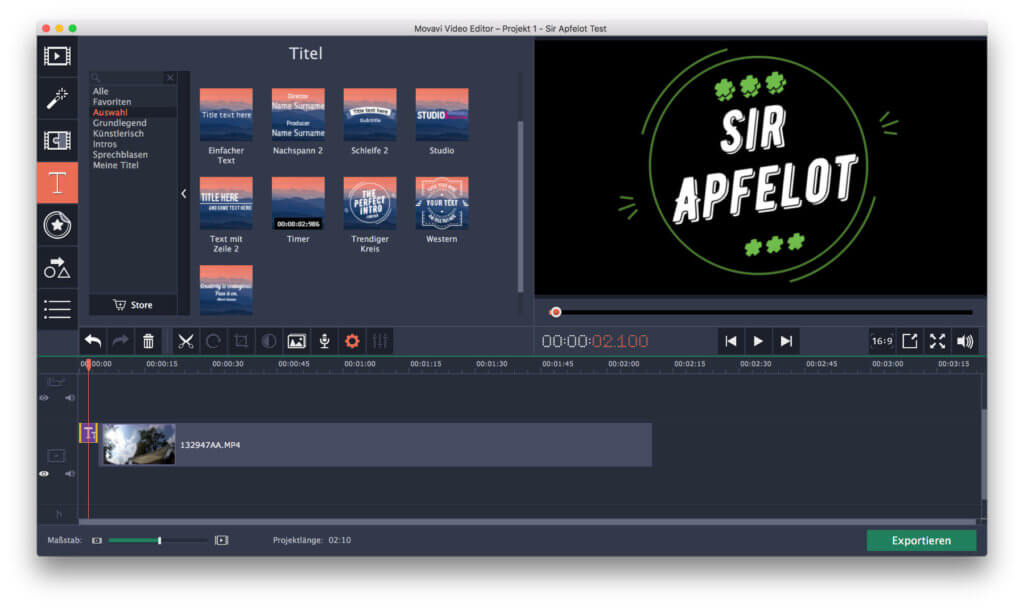Image resolution: width=1024 pixels, height=609 pixels.
Task: Open the More tools list tab
Action: coord(57,309)
